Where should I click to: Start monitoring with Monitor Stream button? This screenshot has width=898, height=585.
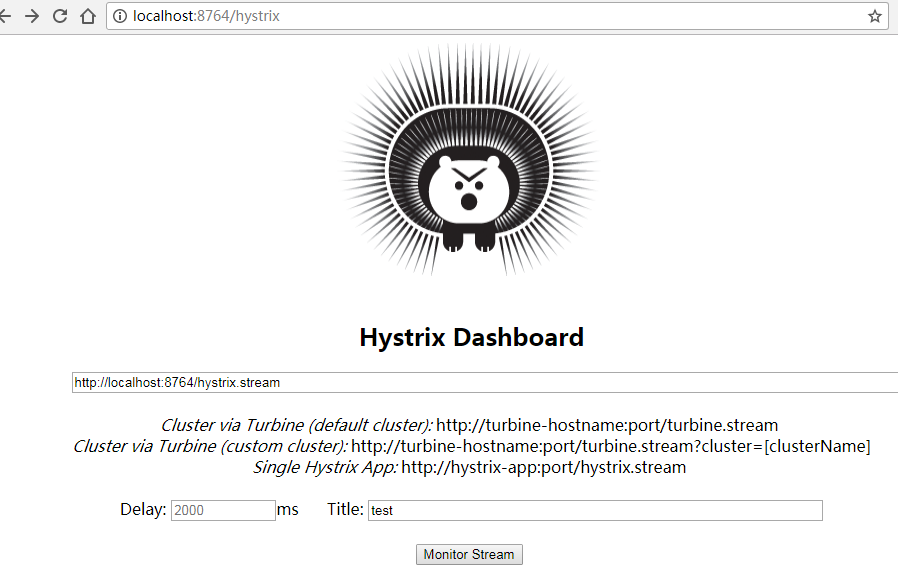[x=469, y=554]
